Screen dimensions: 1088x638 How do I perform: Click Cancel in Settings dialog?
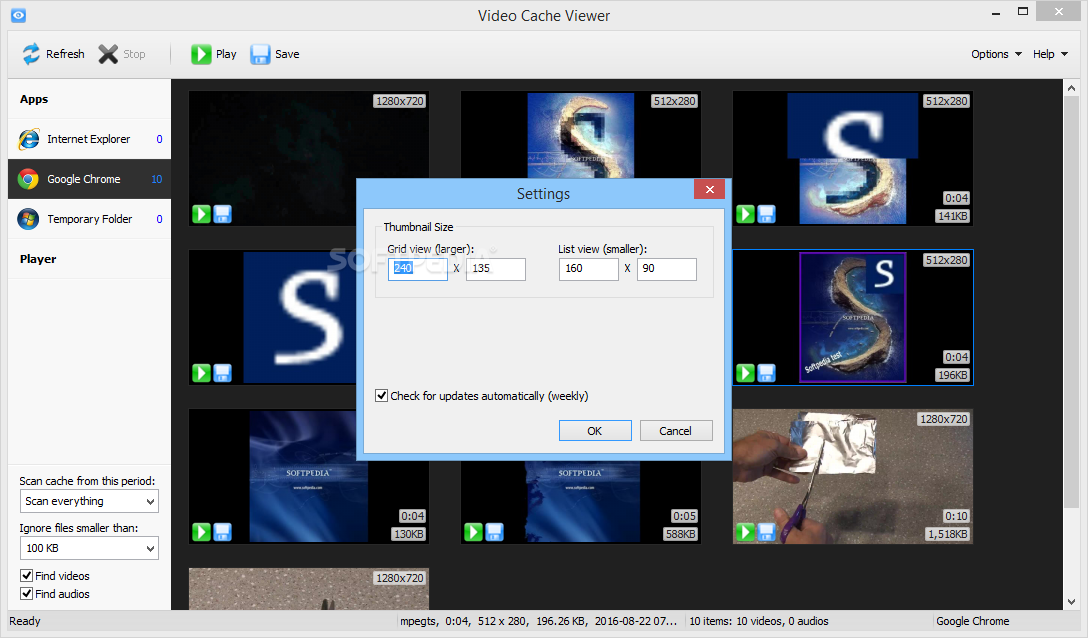[676, 430]
